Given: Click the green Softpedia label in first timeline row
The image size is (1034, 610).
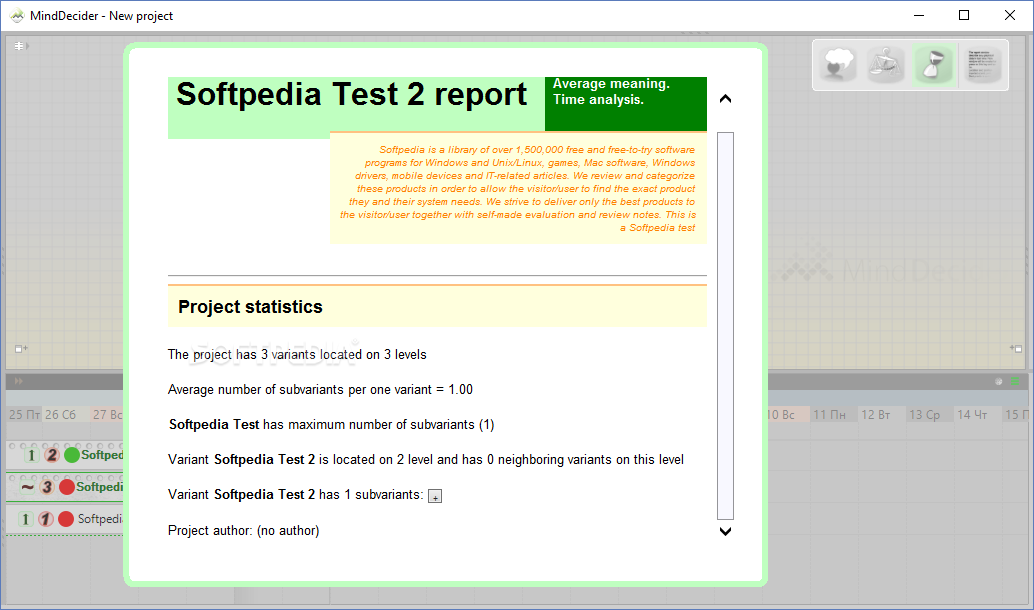Looking at the screenshot, I should pyautogui.click(x=102, y=455).
